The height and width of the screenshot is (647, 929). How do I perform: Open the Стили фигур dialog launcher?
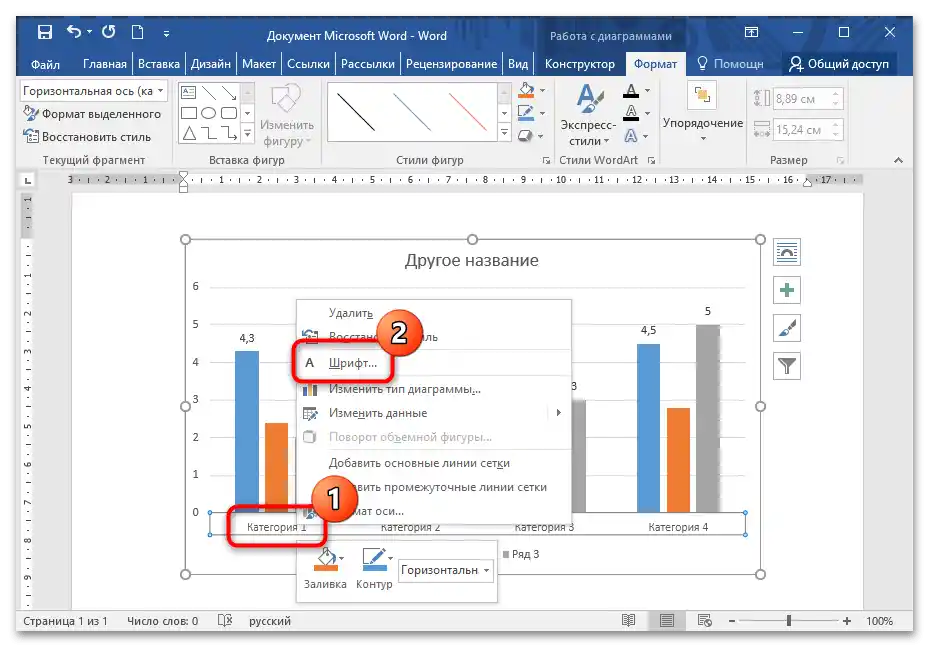546,161
